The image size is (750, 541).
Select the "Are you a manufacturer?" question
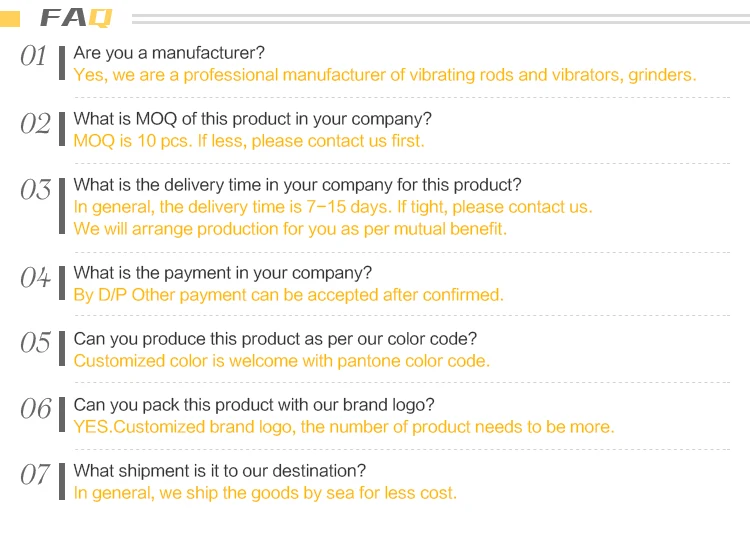169,53
